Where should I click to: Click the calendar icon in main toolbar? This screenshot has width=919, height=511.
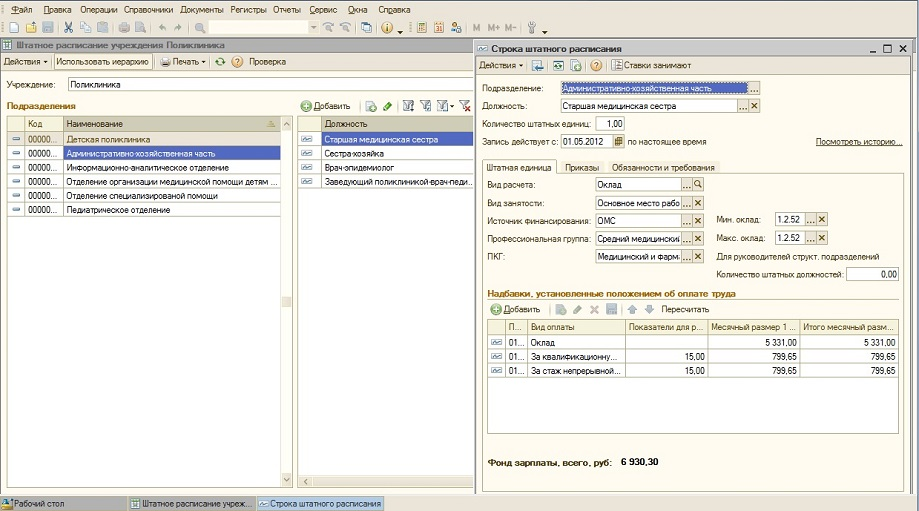coord(439,27)
